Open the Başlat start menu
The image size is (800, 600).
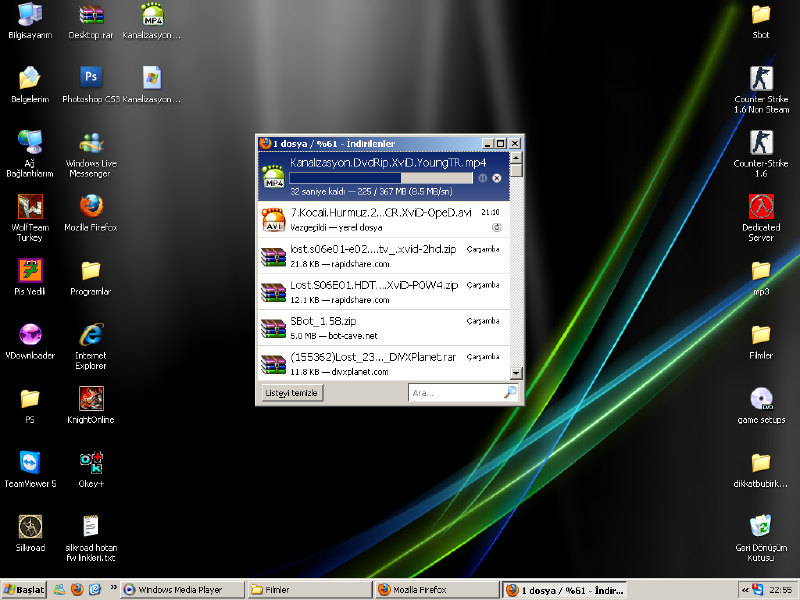(x=23, y=590)
